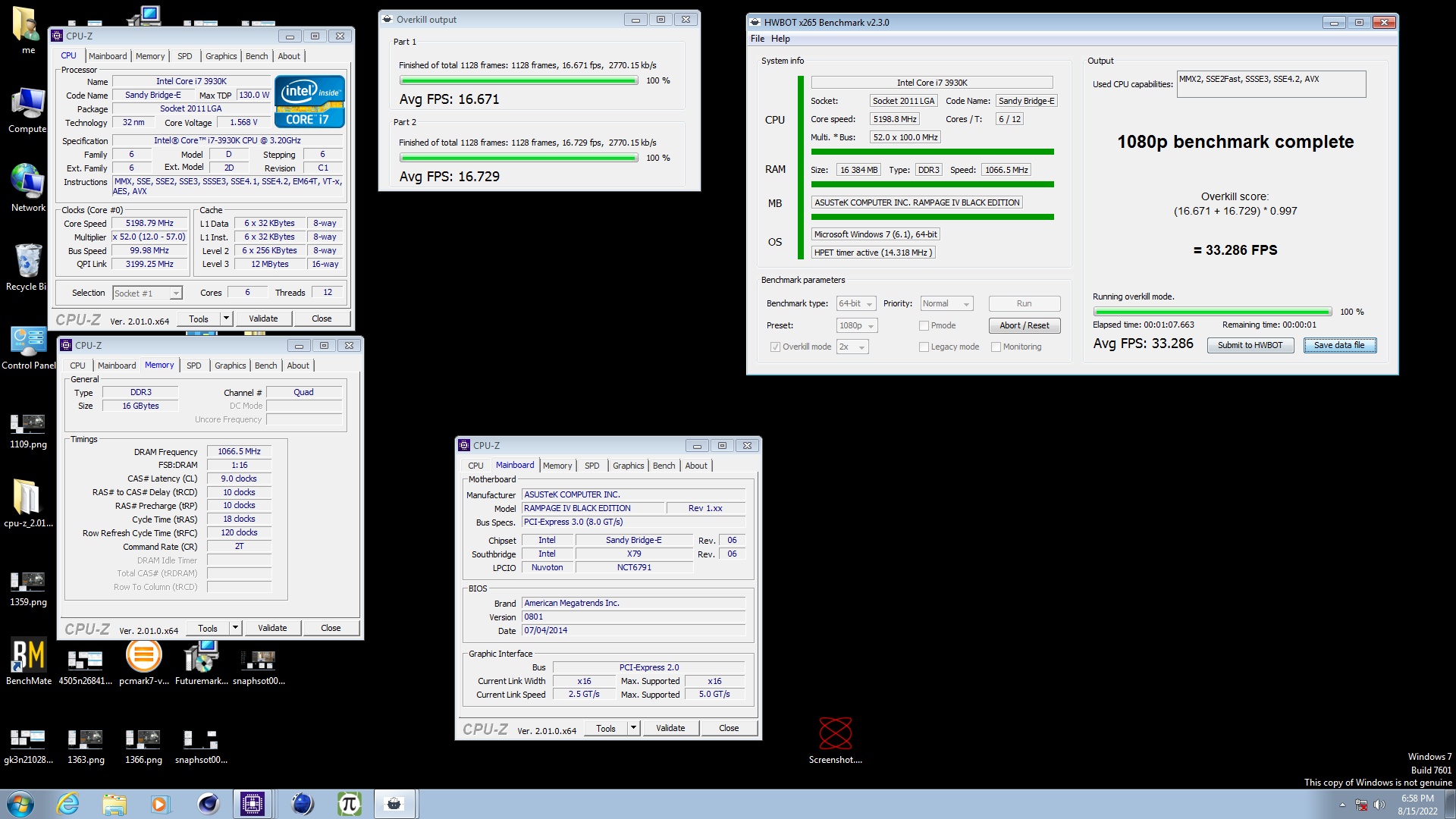Image resolution: width=1456 pixels, height=819 pixels.
Task: Switch to About tab in CPU-Z Mainboard window
Action: tap(696, 466)
